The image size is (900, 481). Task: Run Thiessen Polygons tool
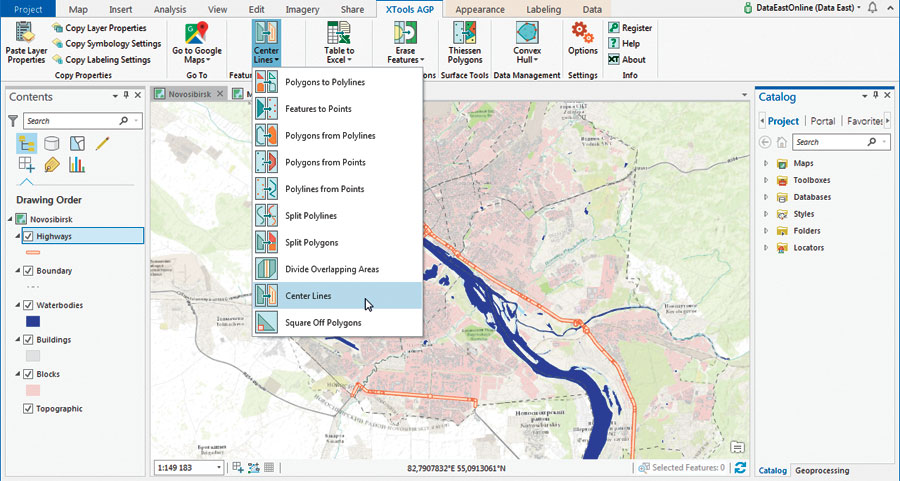465,43
